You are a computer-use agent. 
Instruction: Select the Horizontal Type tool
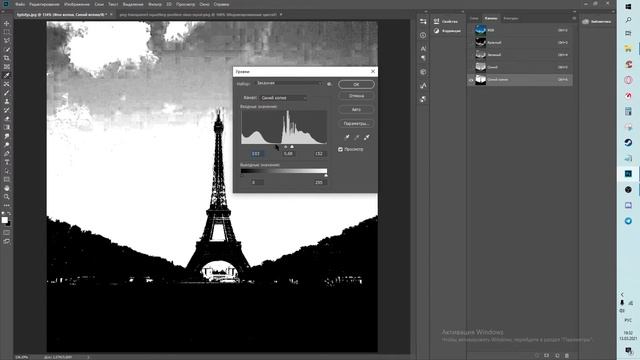click(x=7, y=162)
